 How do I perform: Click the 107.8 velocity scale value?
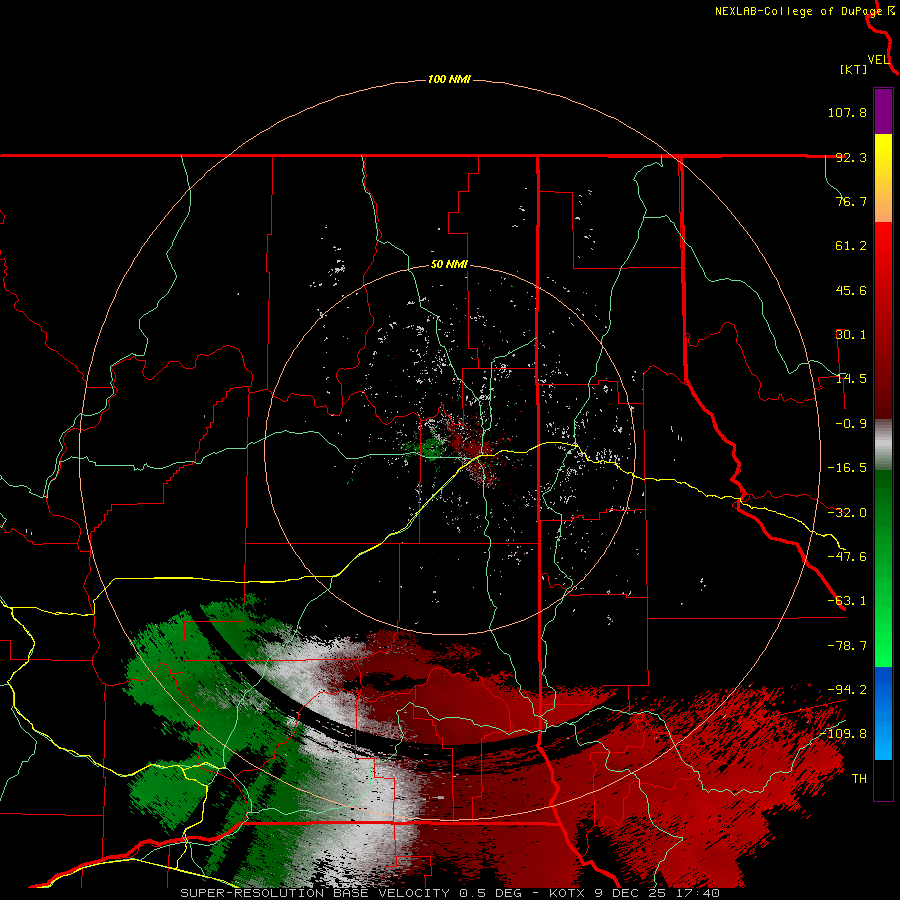[847, 112]
